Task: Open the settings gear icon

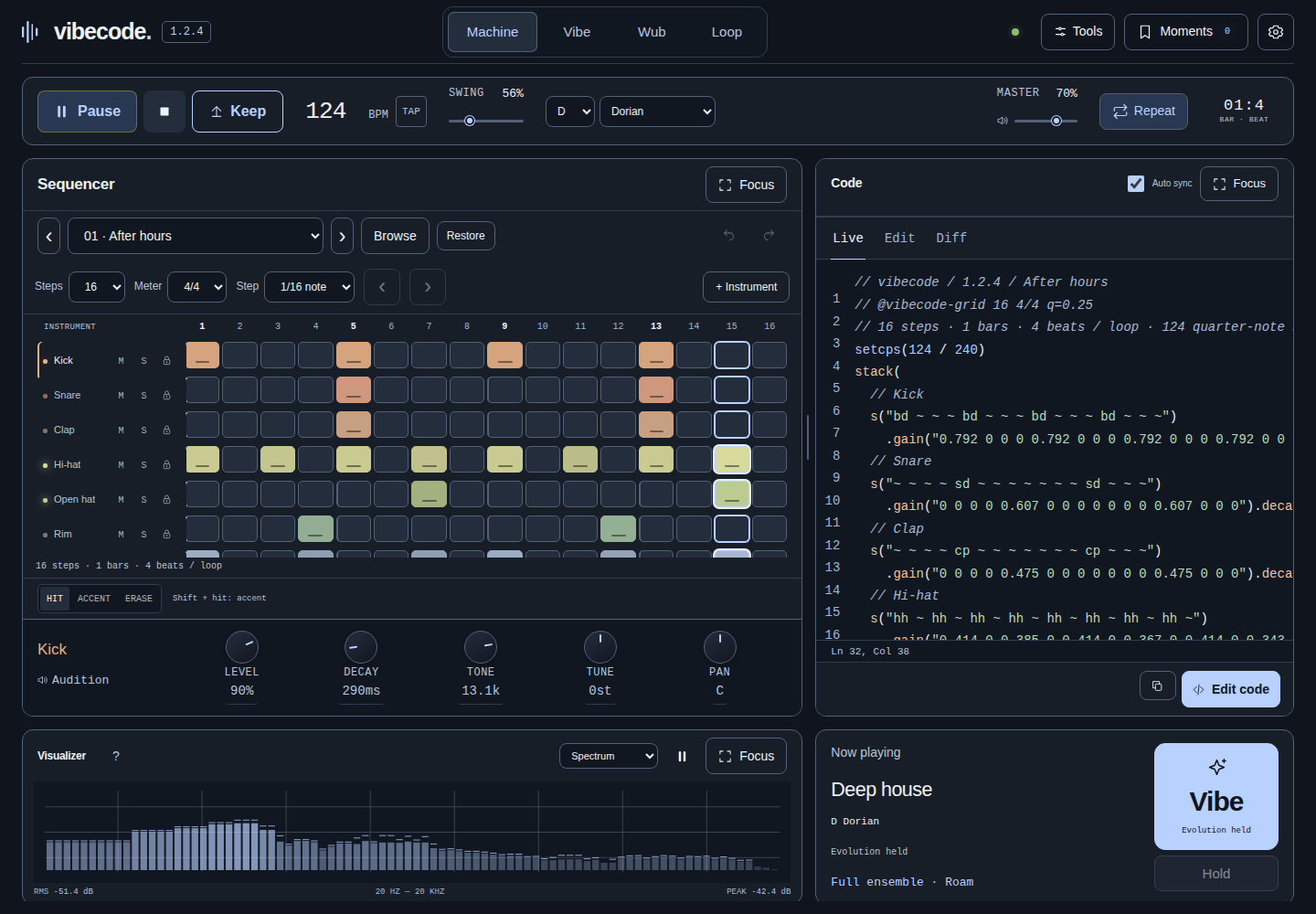Action: (1276, 32)
